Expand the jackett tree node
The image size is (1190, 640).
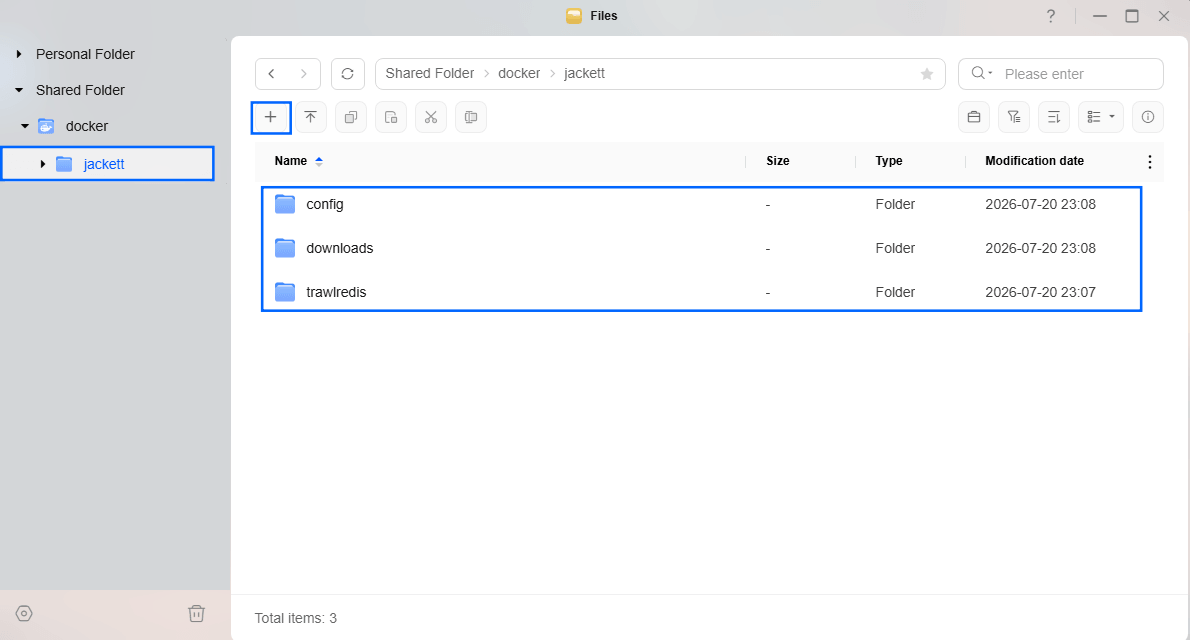42,164
